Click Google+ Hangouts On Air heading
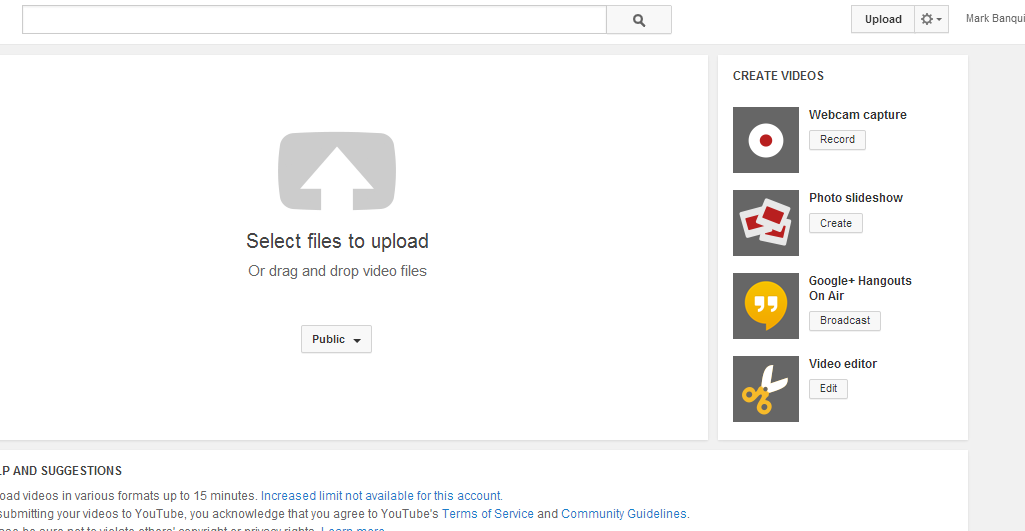Image resolution: width=1025 pixels, height=531 pixels. (x=860, y=288)
